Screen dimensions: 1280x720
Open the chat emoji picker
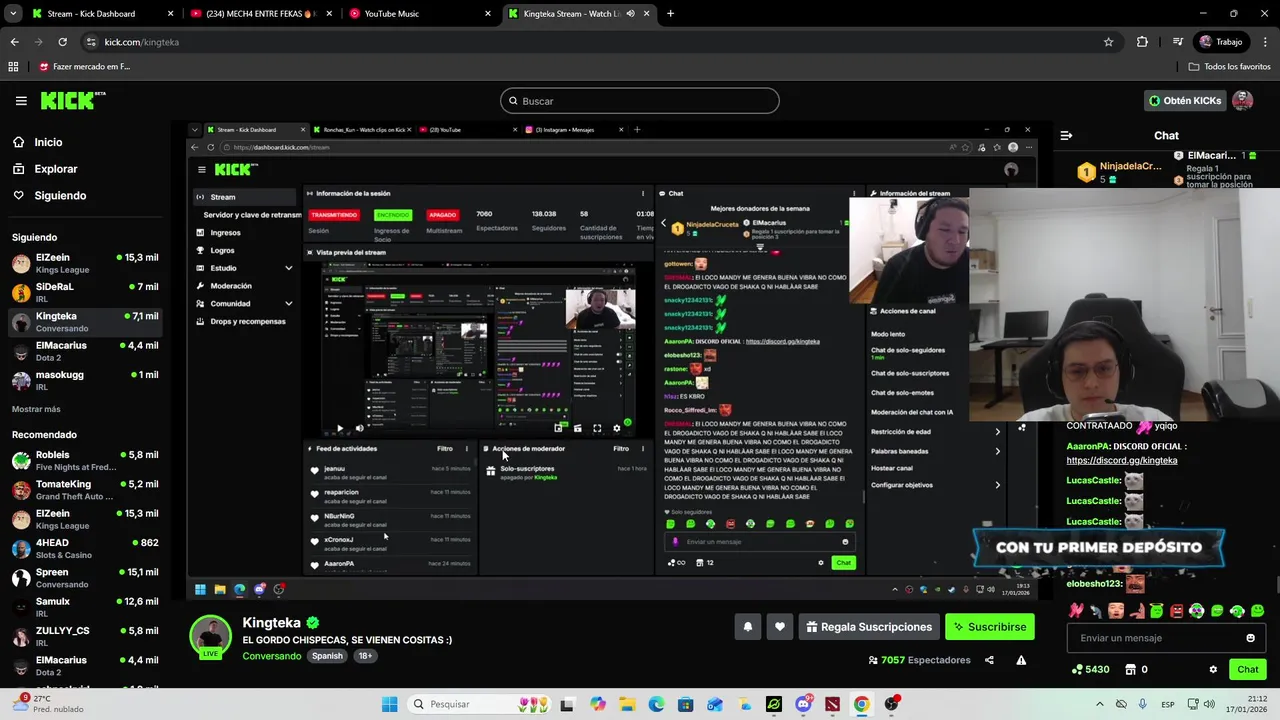pyautogui.click(x=1250, y=638)
